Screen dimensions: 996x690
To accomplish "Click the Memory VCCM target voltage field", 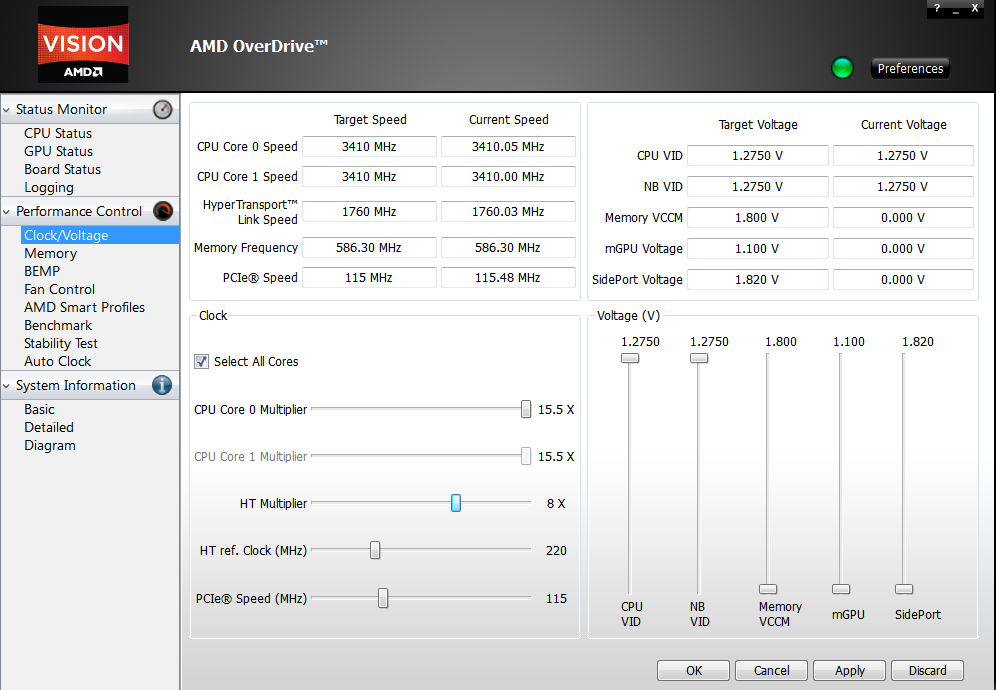I will pos(757,218).
